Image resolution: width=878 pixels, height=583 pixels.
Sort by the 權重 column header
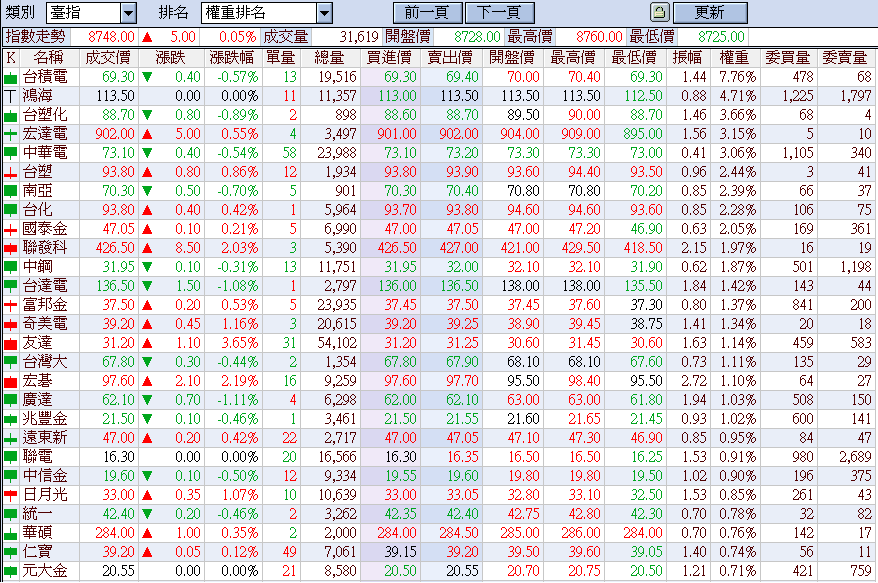tap(735, 58)
